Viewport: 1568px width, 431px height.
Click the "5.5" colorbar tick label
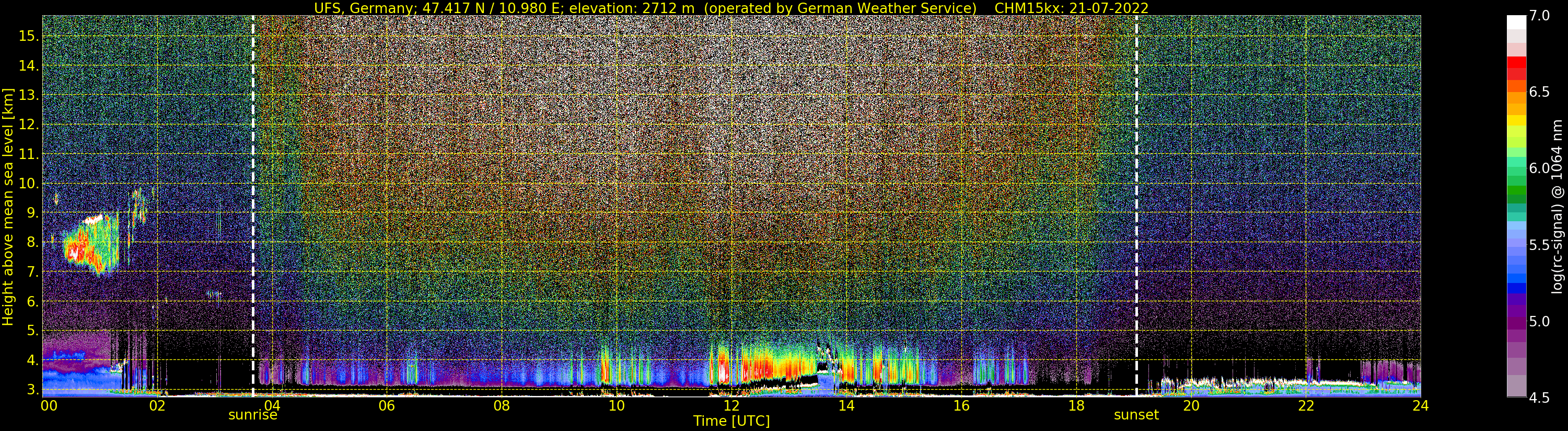tap(1539, 245)
